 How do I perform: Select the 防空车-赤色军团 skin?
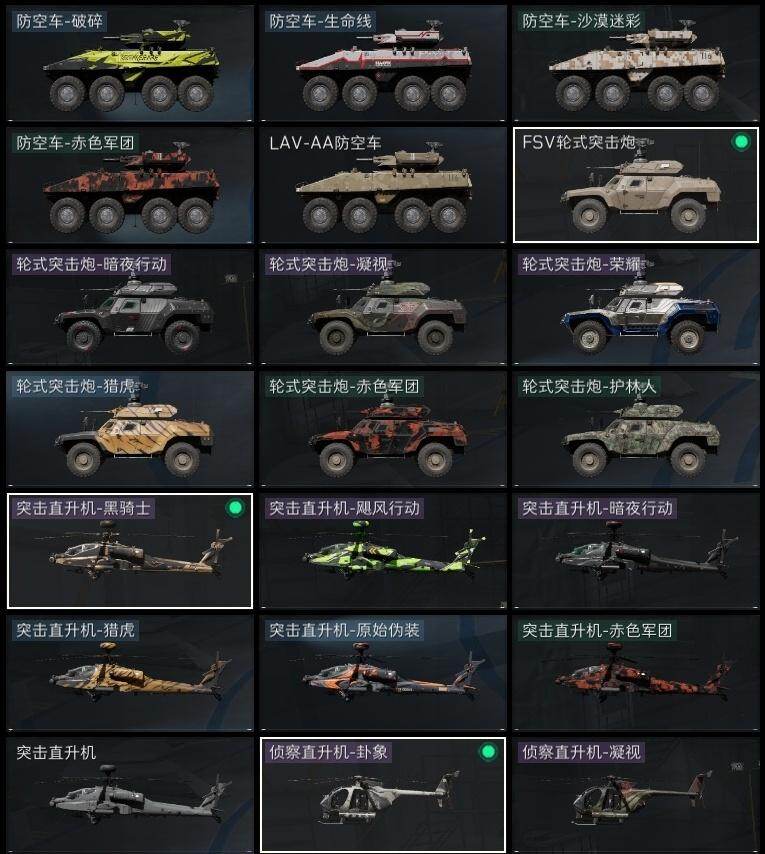tap(130, 185)
